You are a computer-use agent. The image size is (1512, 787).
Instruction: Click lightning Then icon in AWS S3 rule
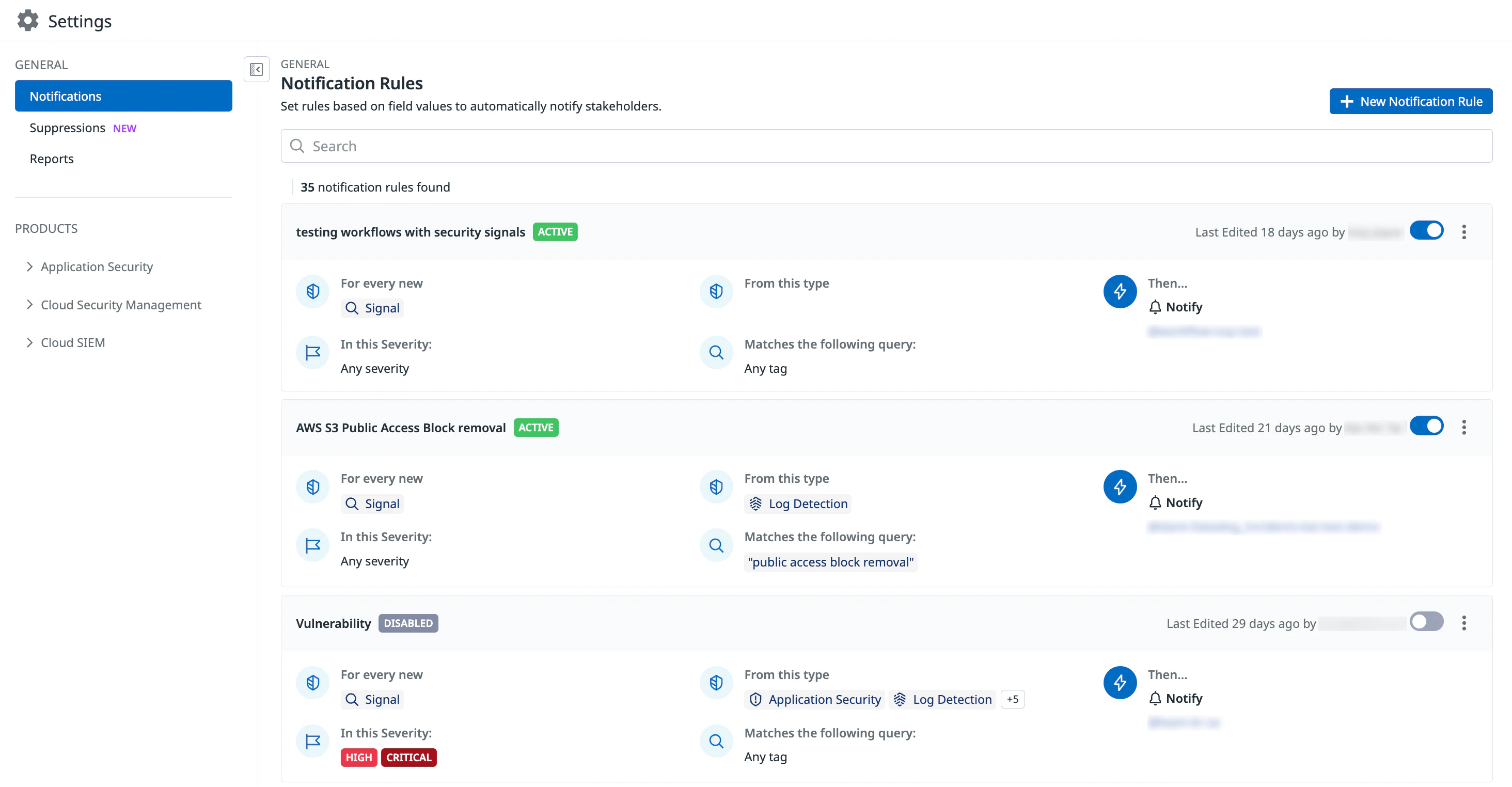(x=1120, y=486)
